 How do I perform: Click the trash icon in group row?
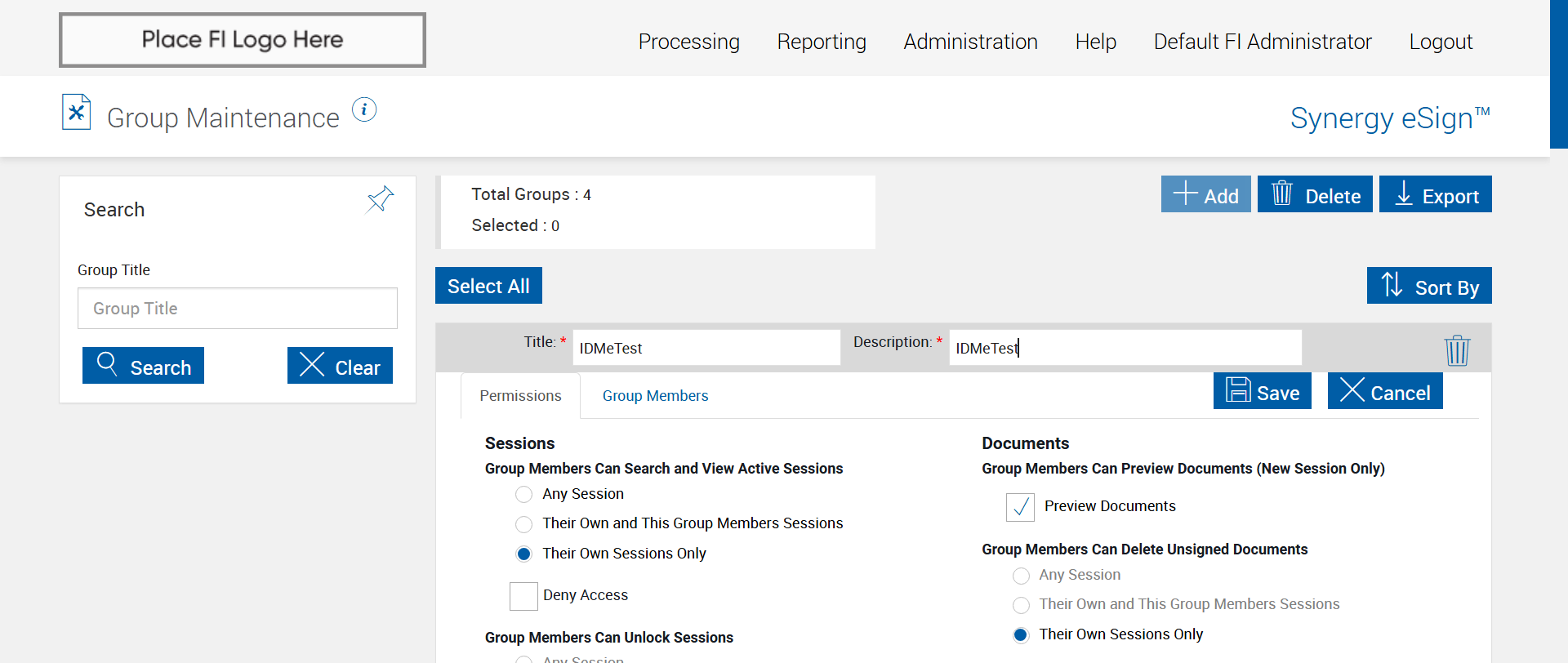[x=1457, y=350]
